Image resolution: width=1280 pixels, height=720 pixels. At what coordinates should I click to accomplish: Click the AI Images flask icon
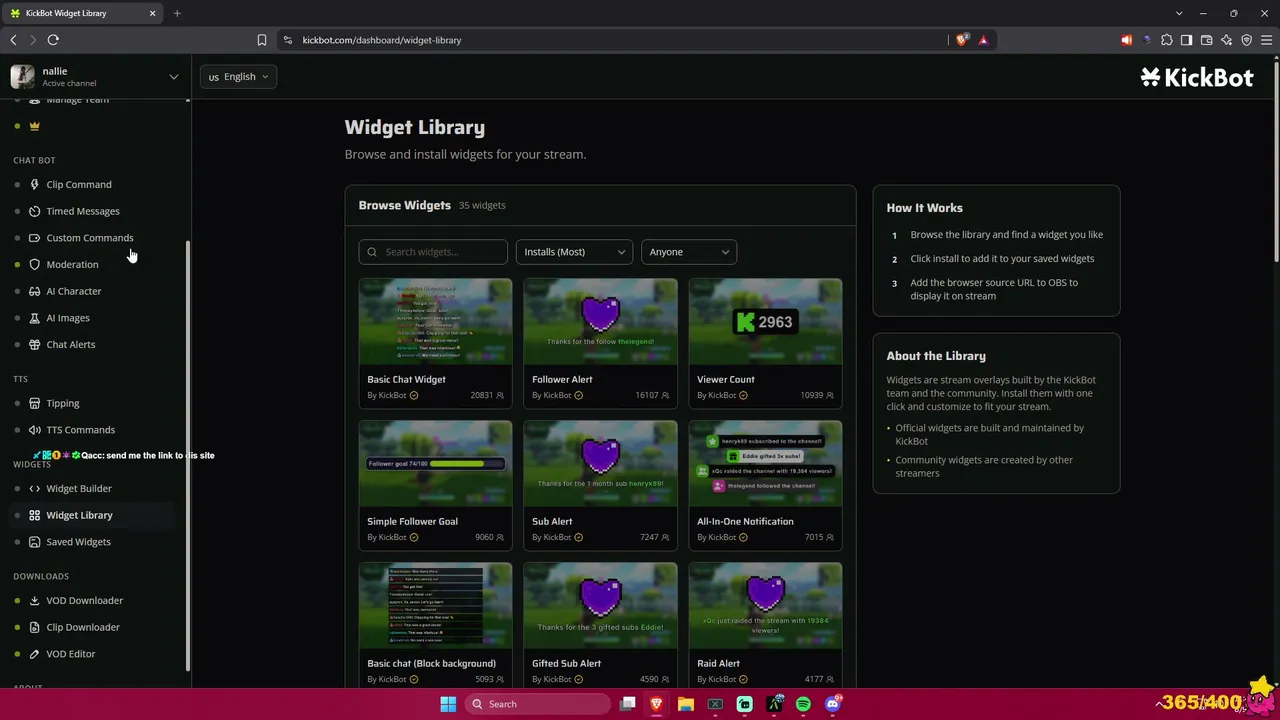click(x=35, y=318)
